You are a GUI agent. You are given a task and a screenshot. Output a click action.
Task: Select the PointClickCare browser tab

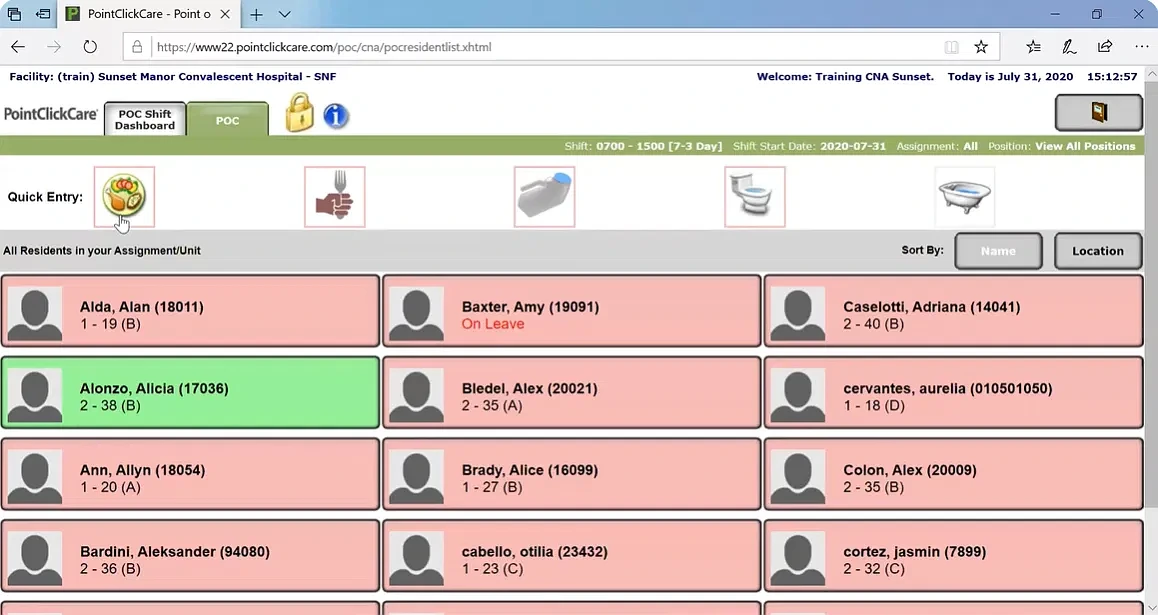coord(148,14)
